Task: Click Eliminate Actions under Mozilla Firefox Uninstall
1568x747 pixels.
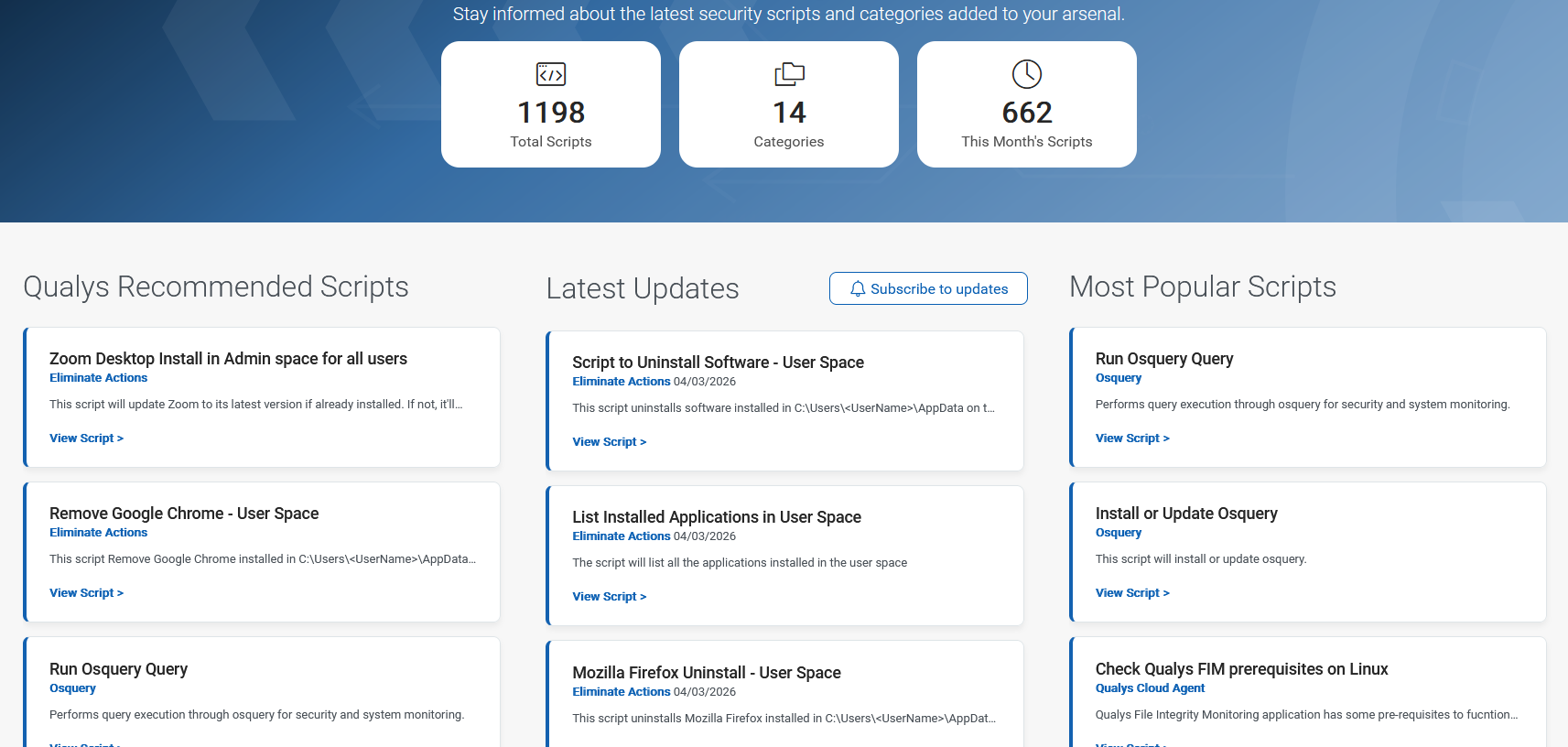Action: [621, 692]
